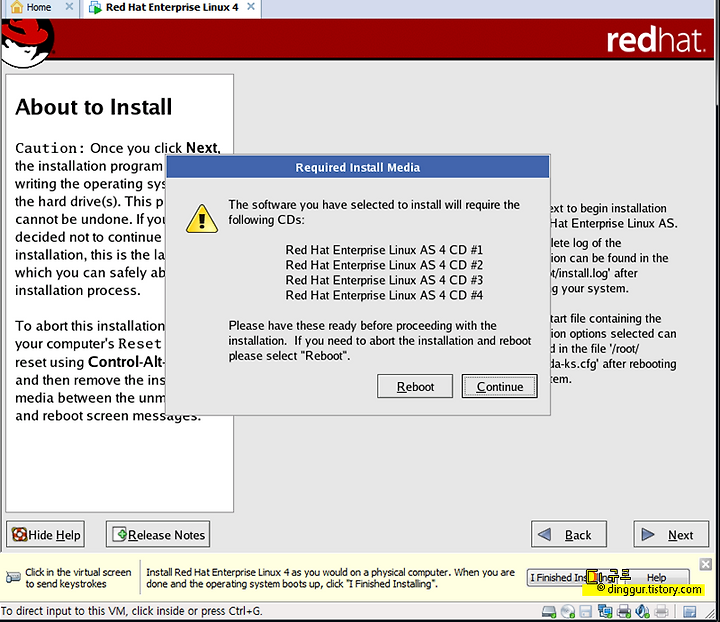720x622 pixels.
Task: Click the Hide Help button
Action: click(45, 534)
